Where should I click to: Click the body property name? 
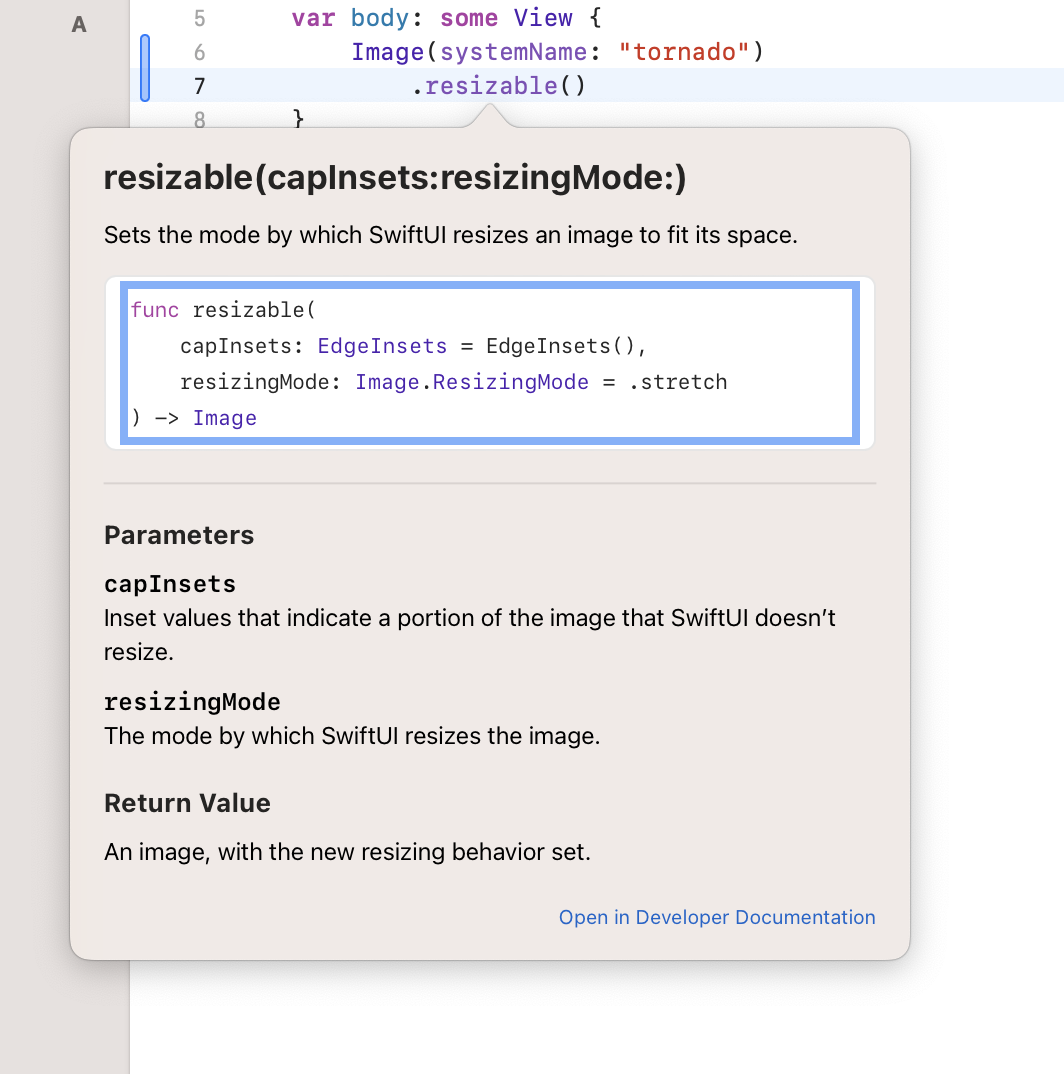pos(380,18)
